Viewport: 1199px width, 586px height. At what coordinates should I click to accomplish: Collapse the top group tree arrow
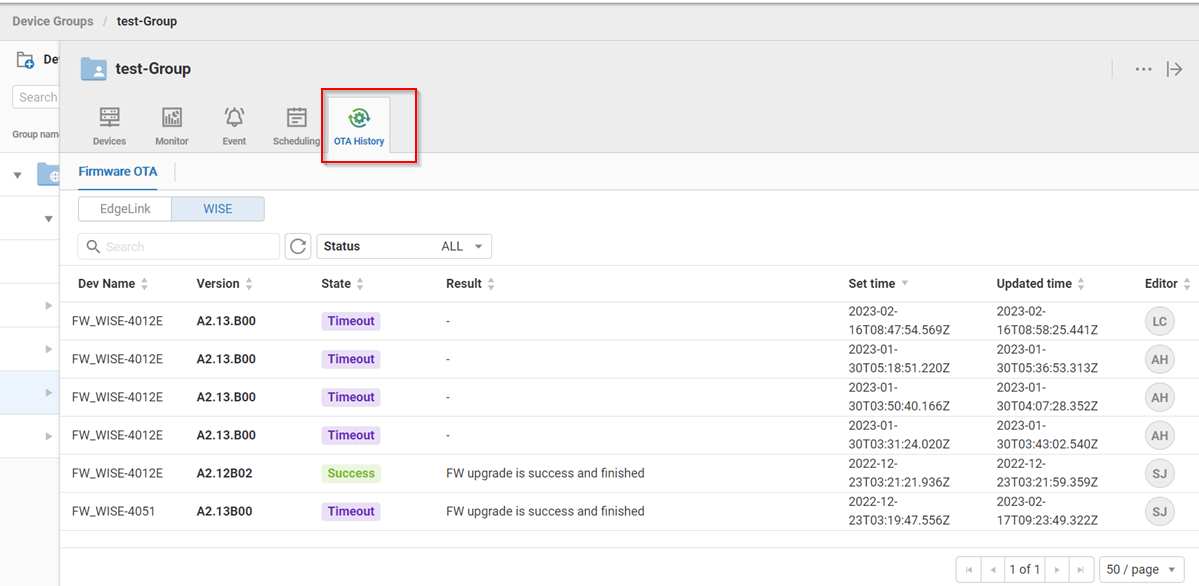pos(17,175)
